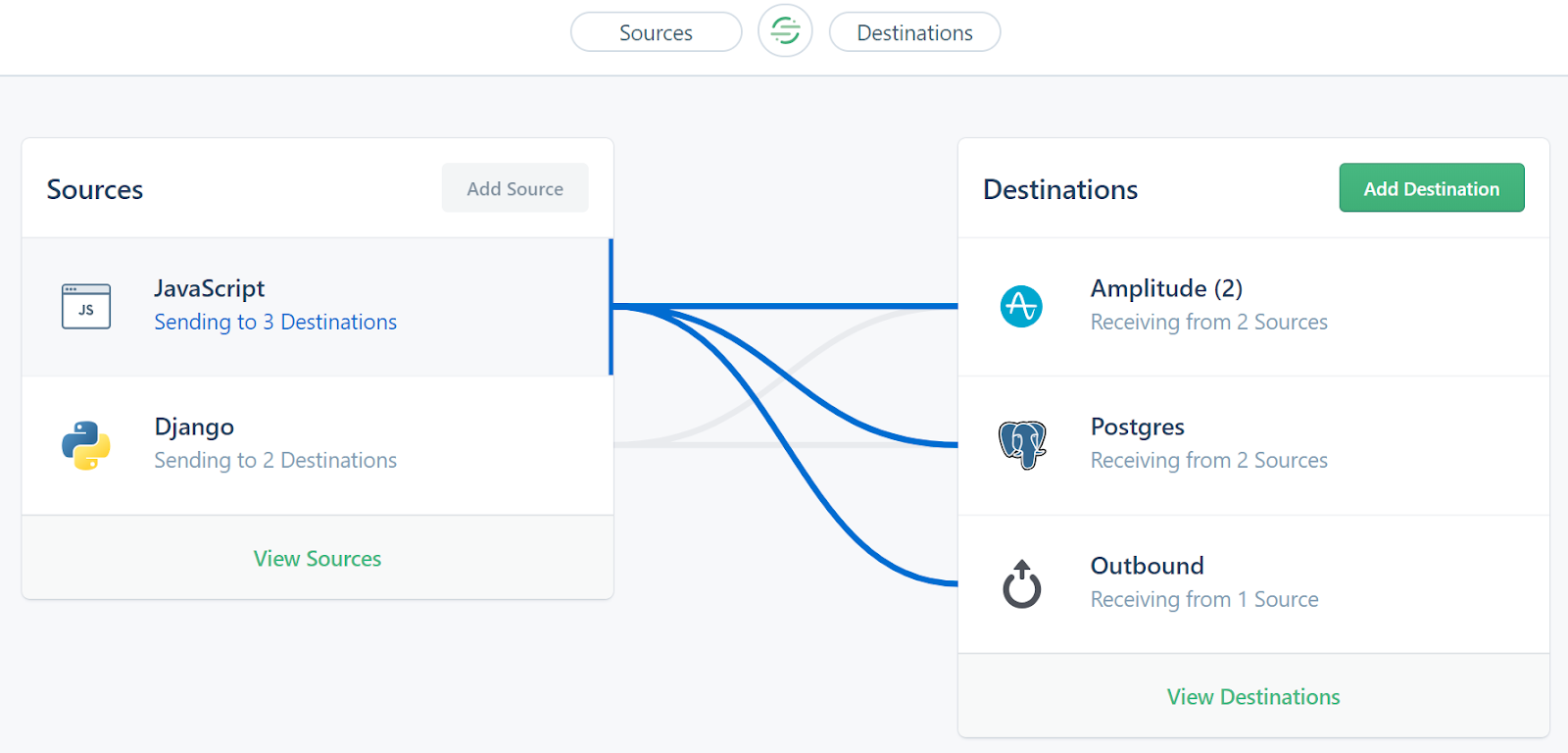This screenshot has width=1568, height=753.
Task: Click Sending to 3 Destinations text
Action: pos(275,323)
